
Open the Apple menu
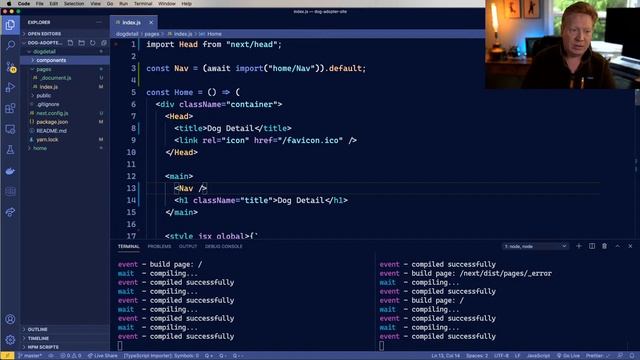click(x=9, y=3)
